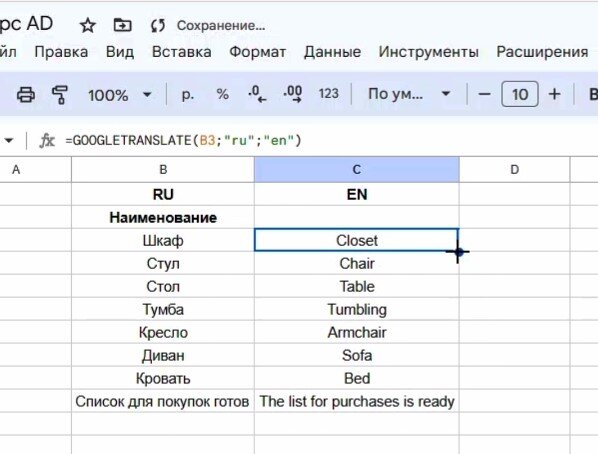The image size is (598, 454).
Task: Select the Table cell
Action: 357,286
